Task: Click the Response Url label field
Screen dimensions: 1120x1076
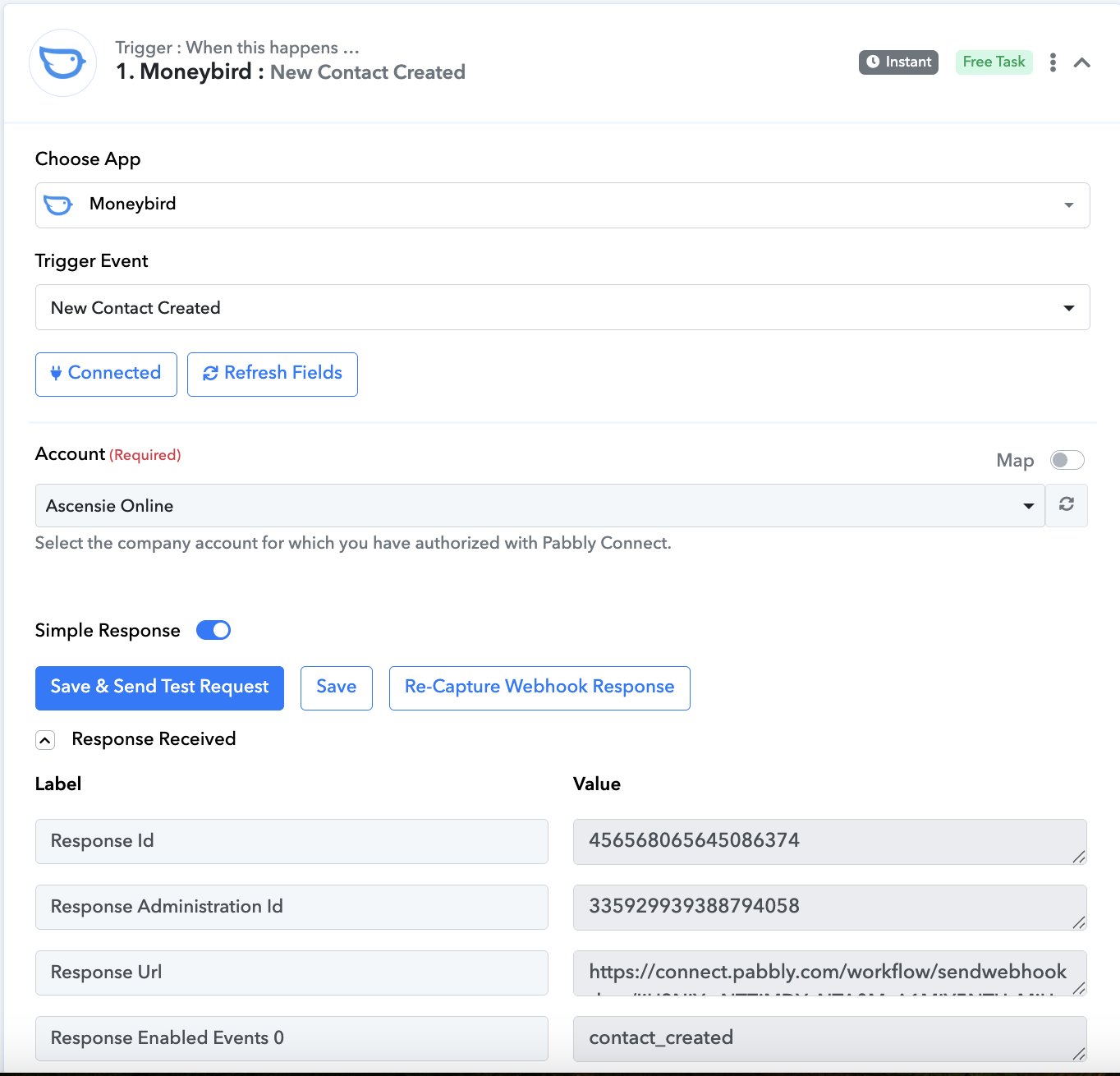Action: coord(291,973)
